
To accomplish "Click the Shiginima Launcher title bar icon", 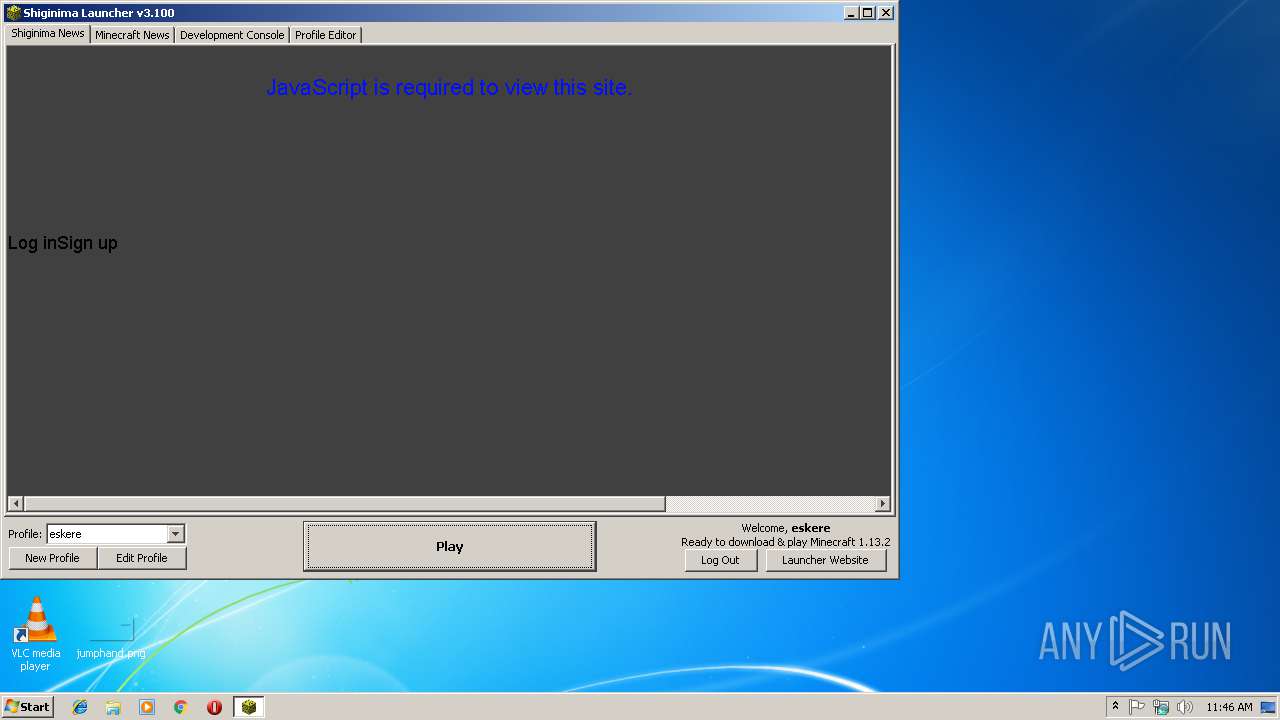I will pos(13,13).
